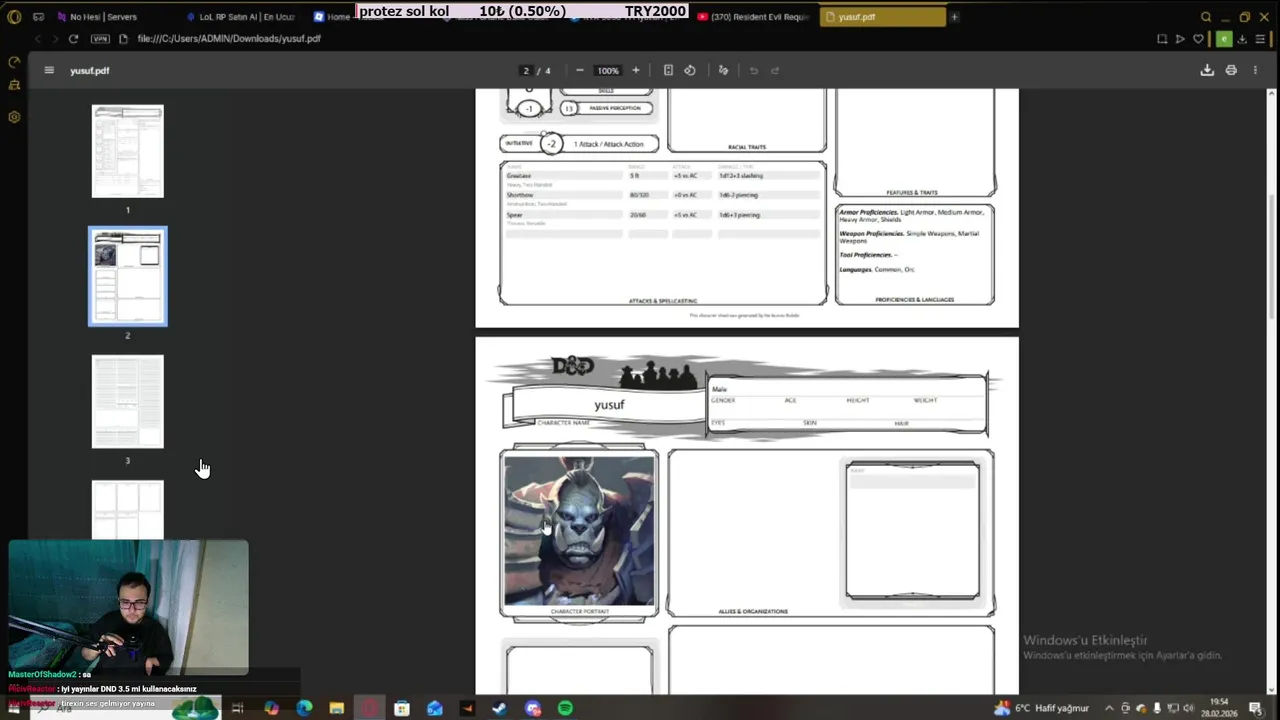Open the taskbar clock showing 19:54
Viewport: 1280px width, 720px height.
[x=1219, y=708]
